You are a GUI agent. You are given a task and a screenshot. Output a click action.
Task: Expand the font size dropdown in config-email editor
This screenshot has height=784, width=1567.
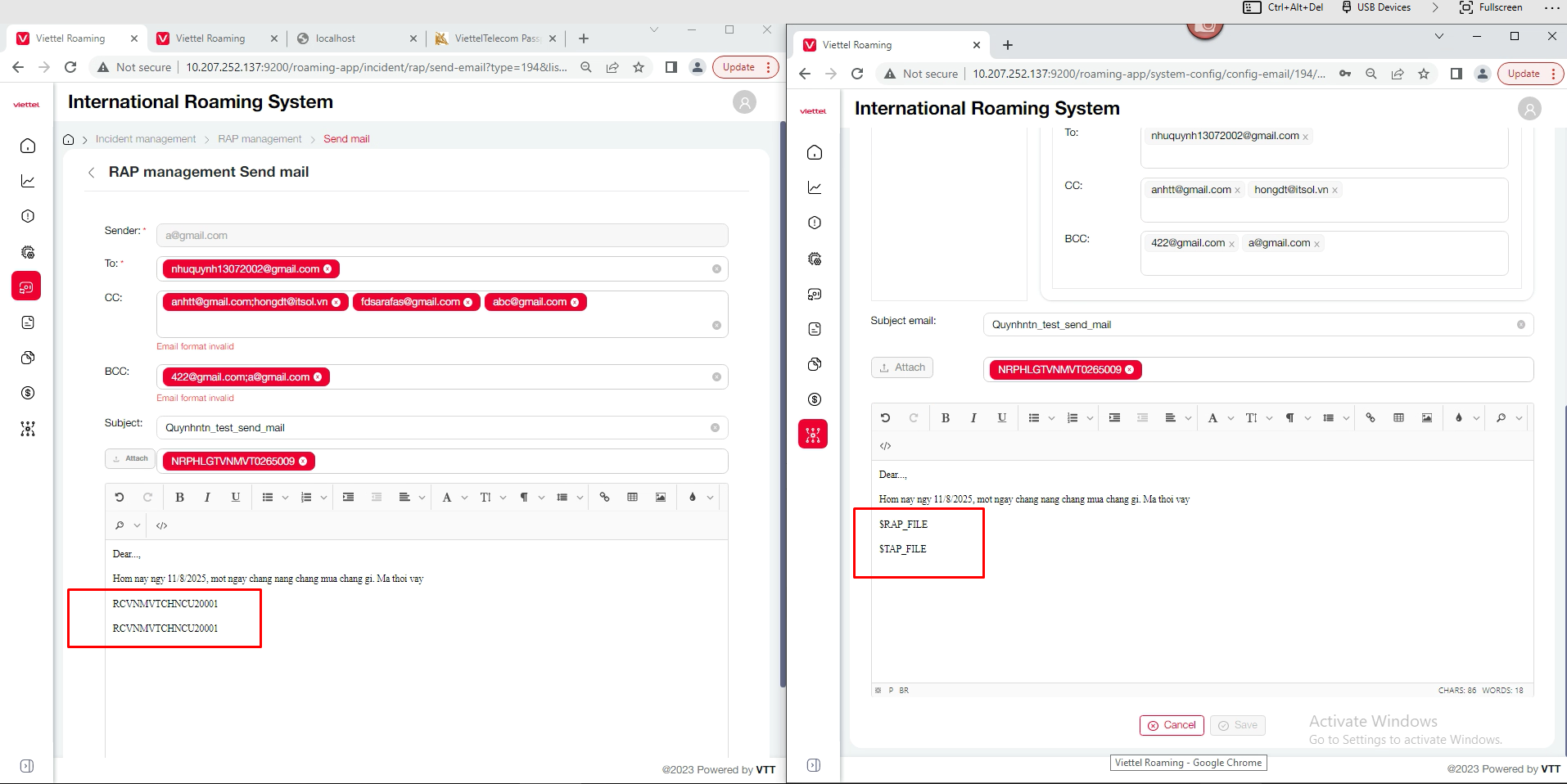[1269, 418]
